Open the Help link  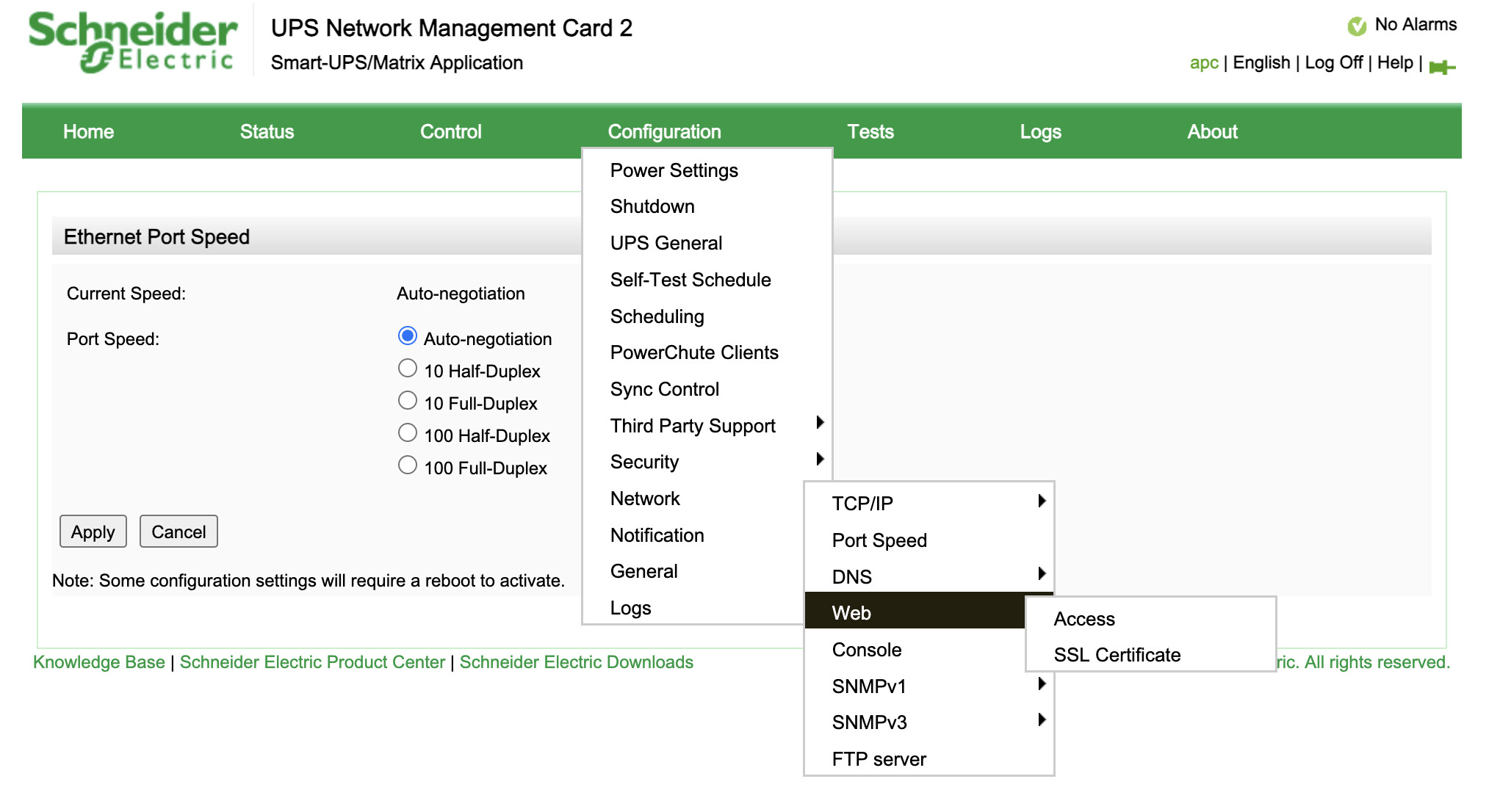[x=1395, y=63]
